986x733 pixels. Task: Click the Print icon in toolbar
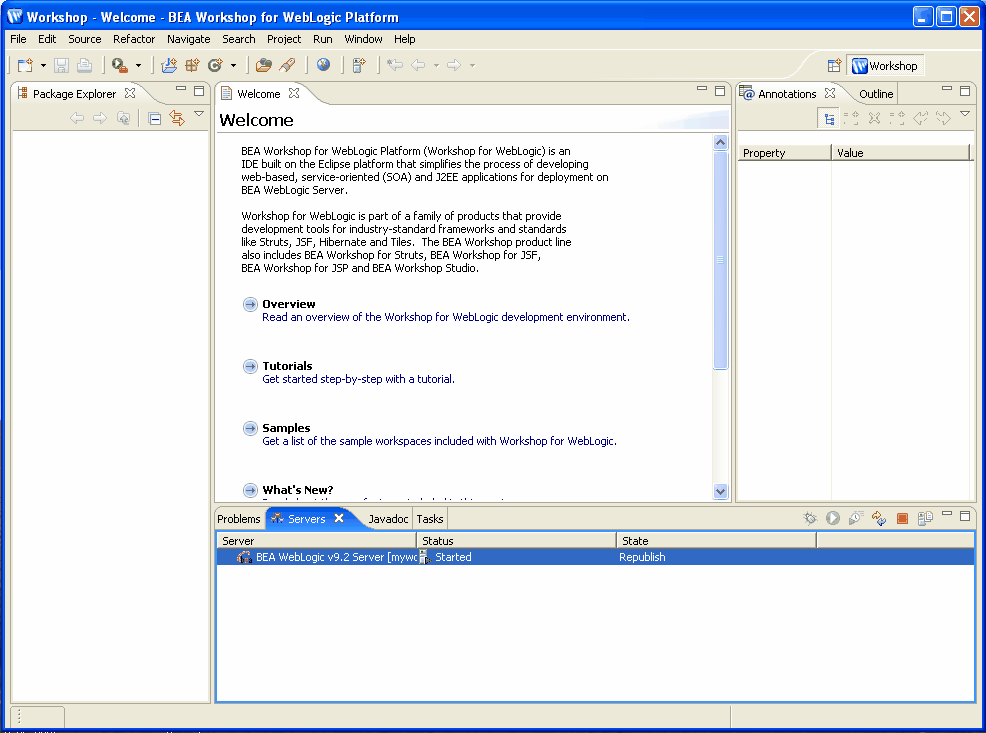pyautogui.click(x=84, y=65)
